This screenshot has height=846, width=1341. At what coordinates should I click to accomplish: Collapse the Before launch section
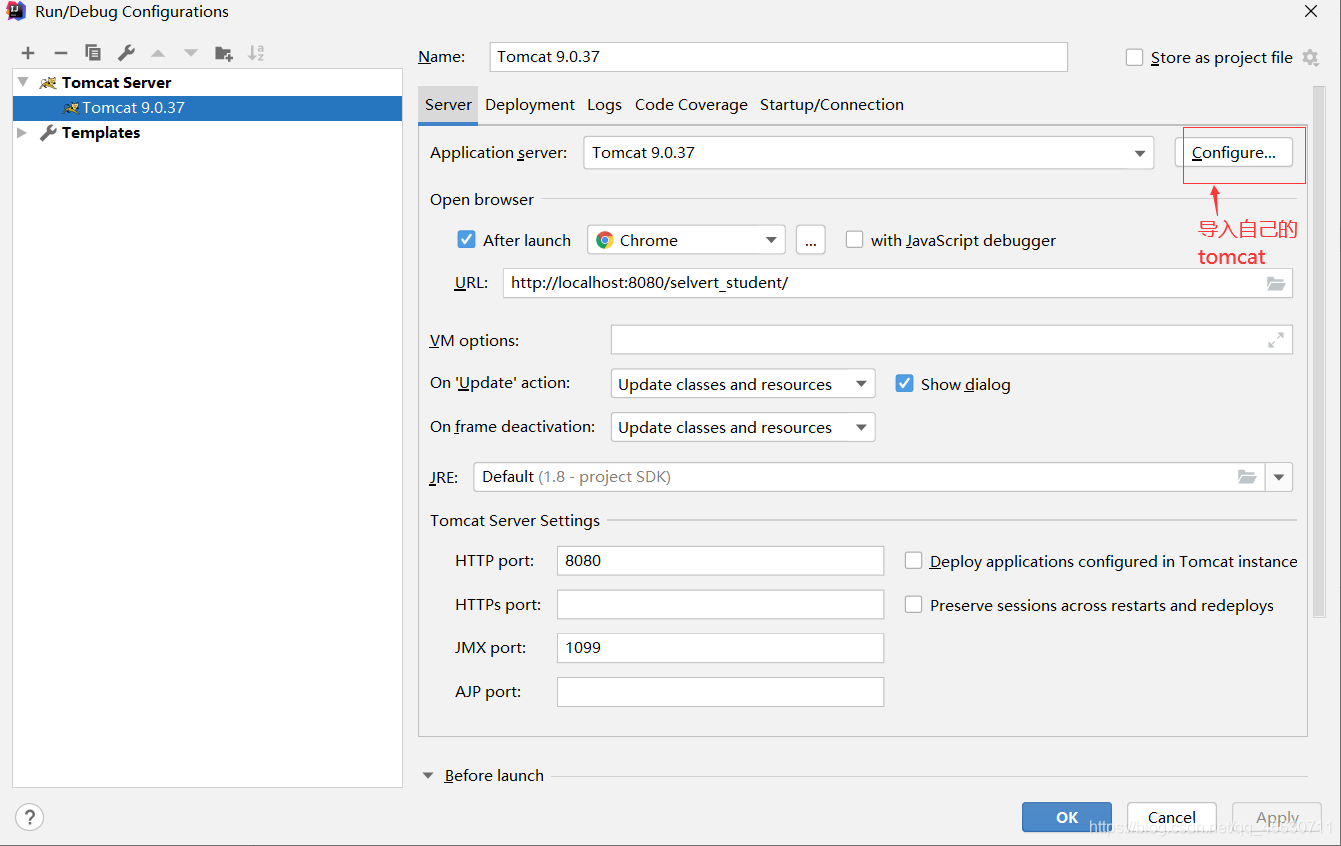[x=429, y=775]
